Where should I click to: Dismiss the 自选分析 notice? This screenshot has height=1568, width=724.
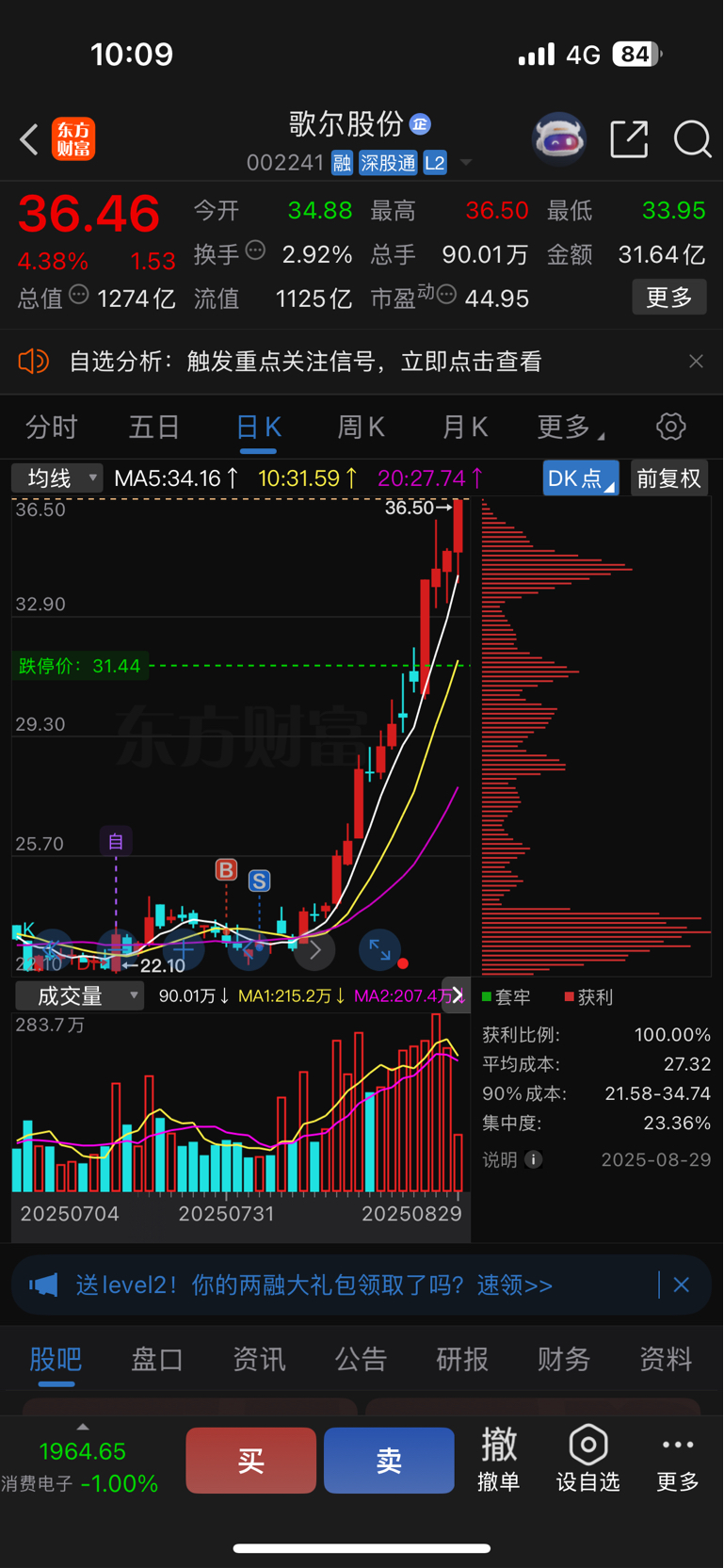(x=696, y=362)
